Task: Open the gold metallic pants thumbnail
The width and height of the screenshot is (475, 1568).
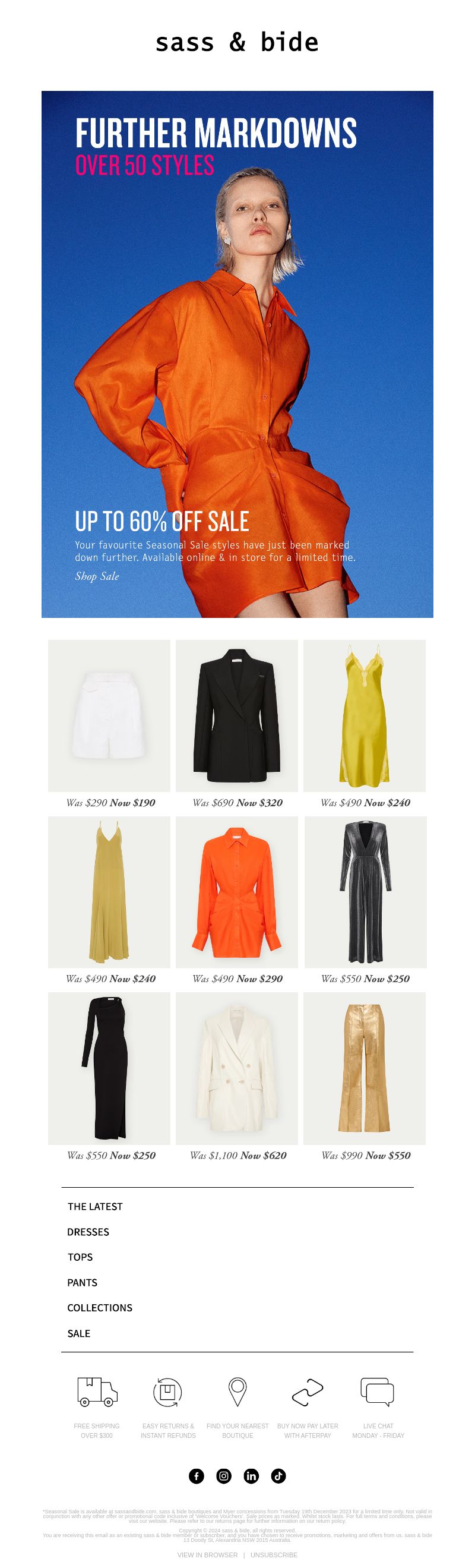Action: coord(365,1069)
